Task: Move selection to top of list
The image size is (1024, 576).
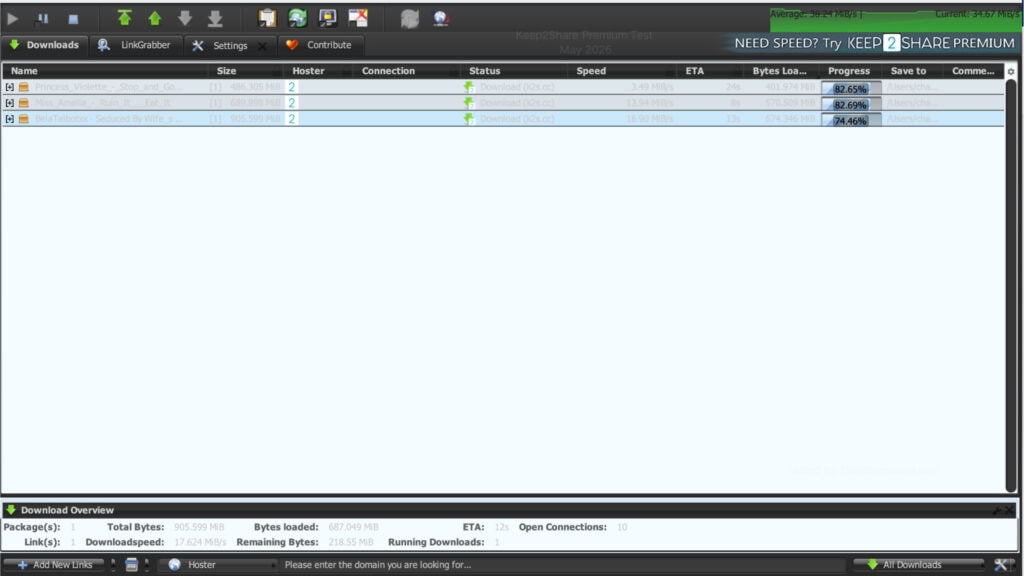Action: [124, 18]
